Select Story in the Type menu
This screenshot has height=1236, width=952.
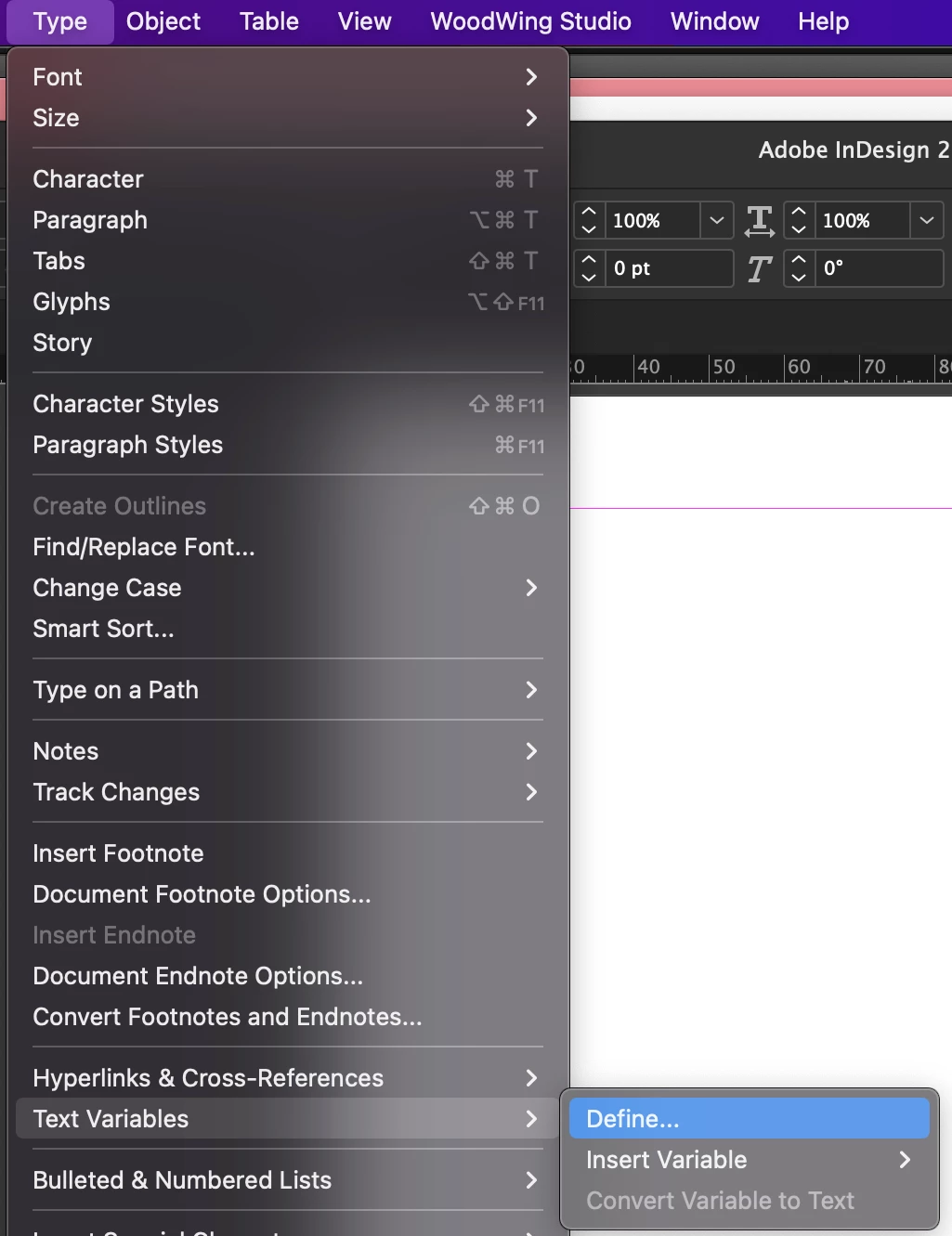pyautogui.click(x=288, y=343)
